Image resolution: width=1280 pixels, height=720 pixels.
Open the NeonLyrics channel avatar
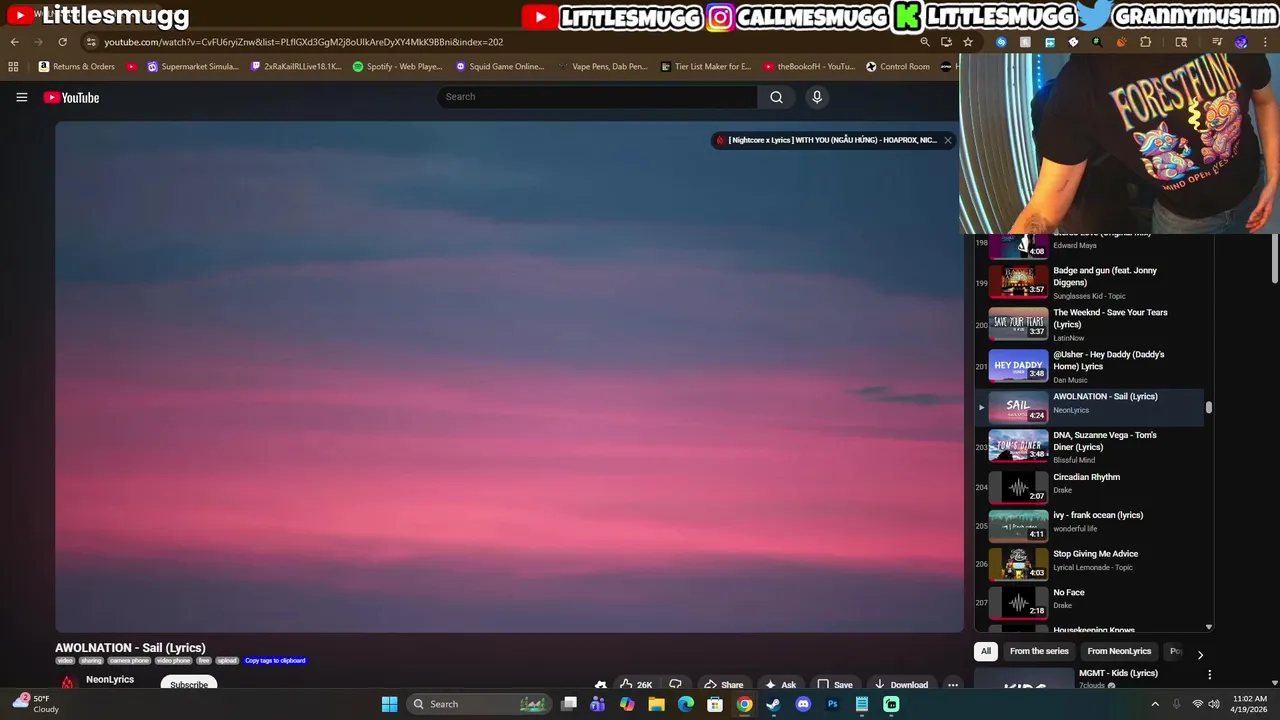(x=67, y=683)
